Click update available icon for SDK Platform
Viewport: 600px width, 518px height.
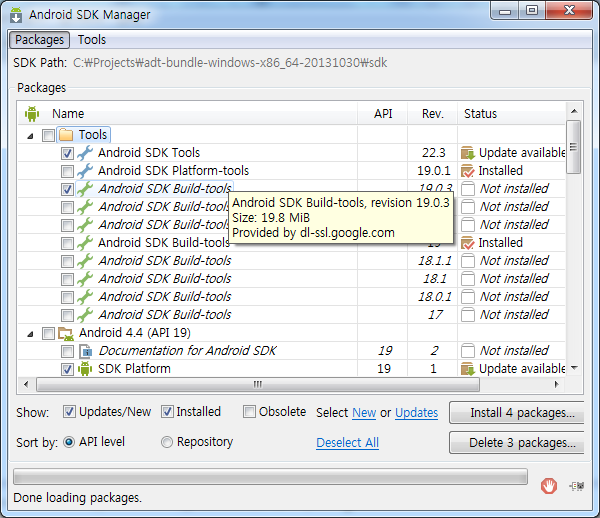tap(468, 369)
